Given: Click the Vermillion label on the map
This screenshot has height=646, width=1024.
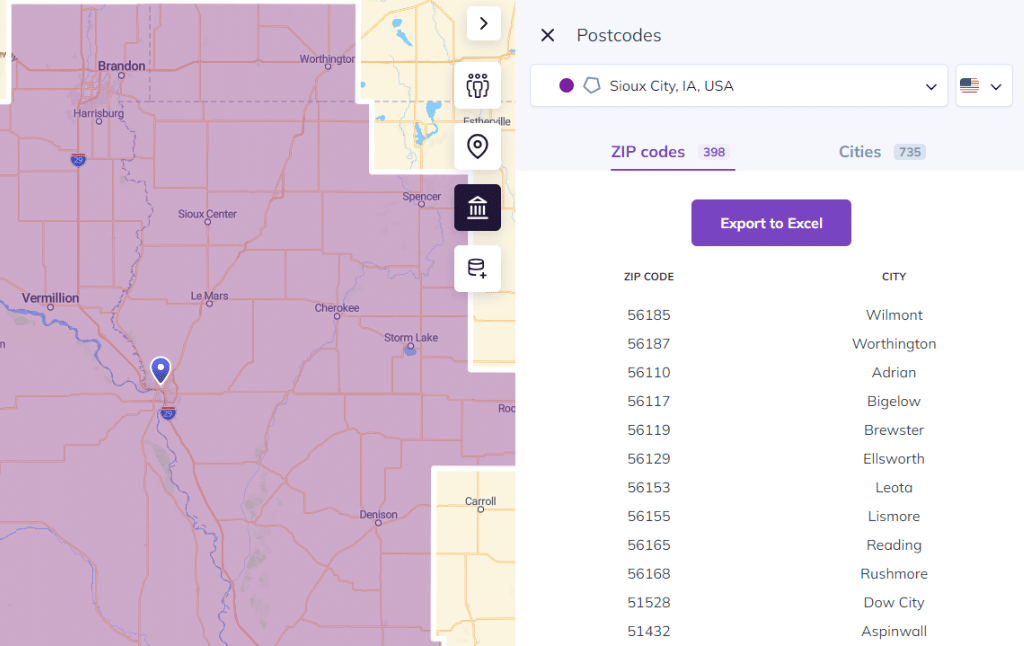Looking at the screenshot, I should pos(50,298).
